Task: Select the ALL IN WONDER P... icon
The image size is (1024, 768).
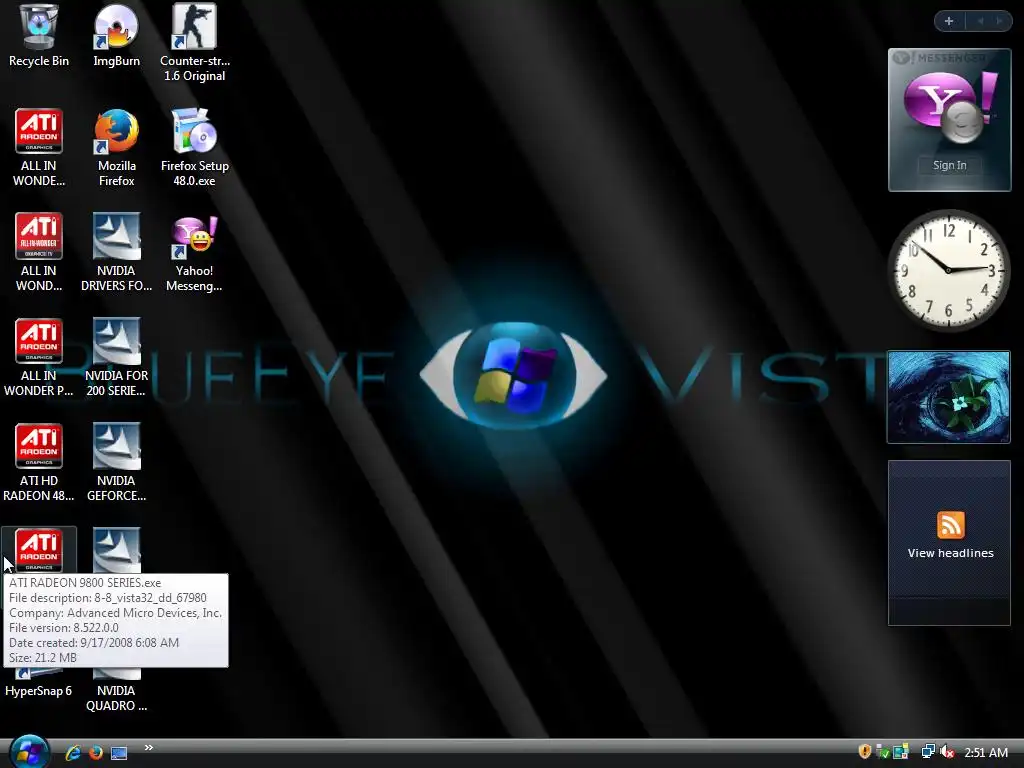Action: [x=39, y=342]
